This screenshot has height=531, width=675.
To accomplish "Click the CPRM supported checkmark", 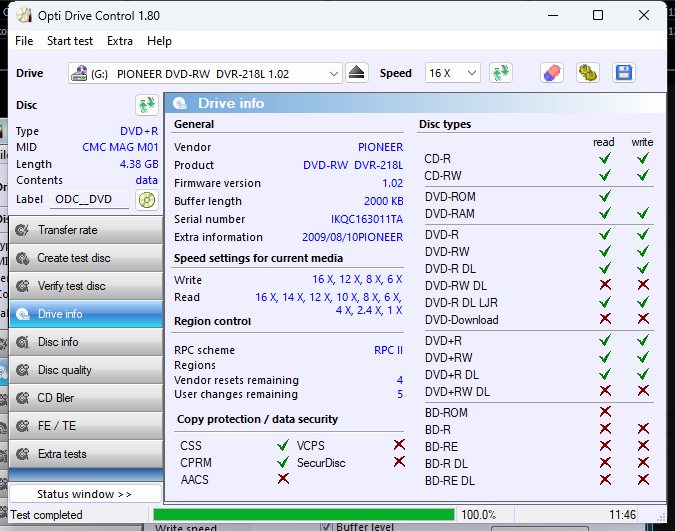I will pos(283,462).
